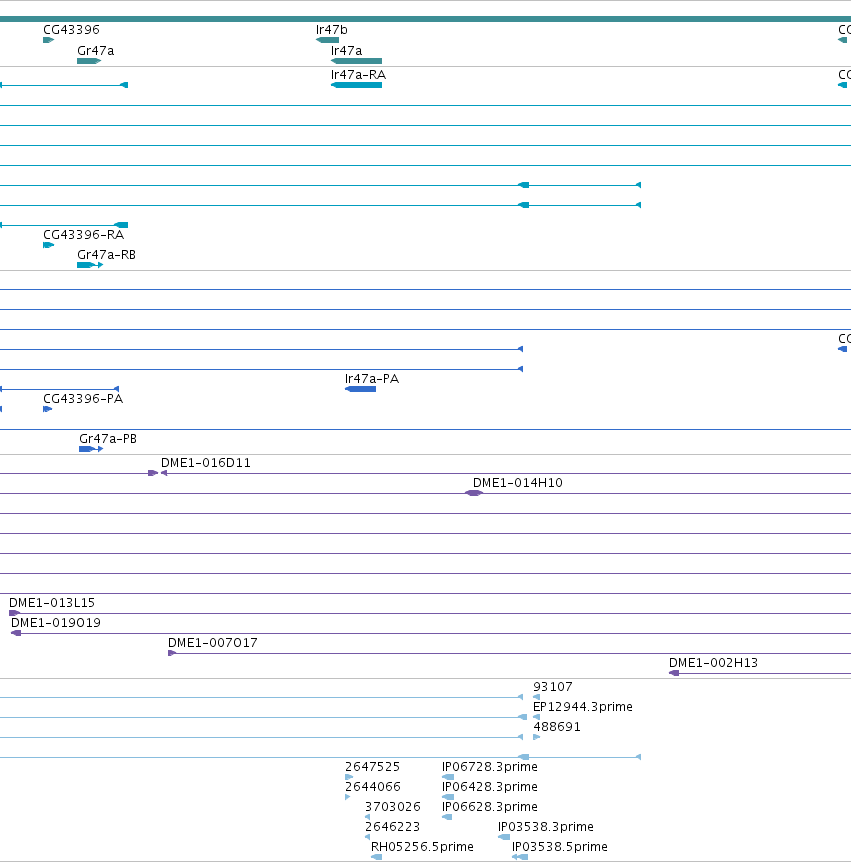Select the Gr47a-RB transcript
This screenshot has height=862, width=851.
(90, 265)
